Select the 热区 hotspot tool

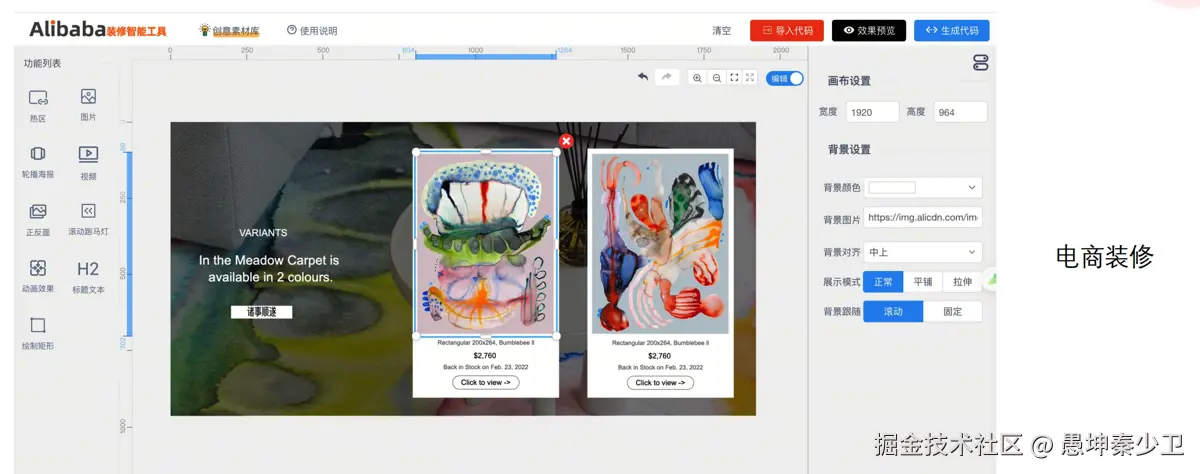pos(38,105)
